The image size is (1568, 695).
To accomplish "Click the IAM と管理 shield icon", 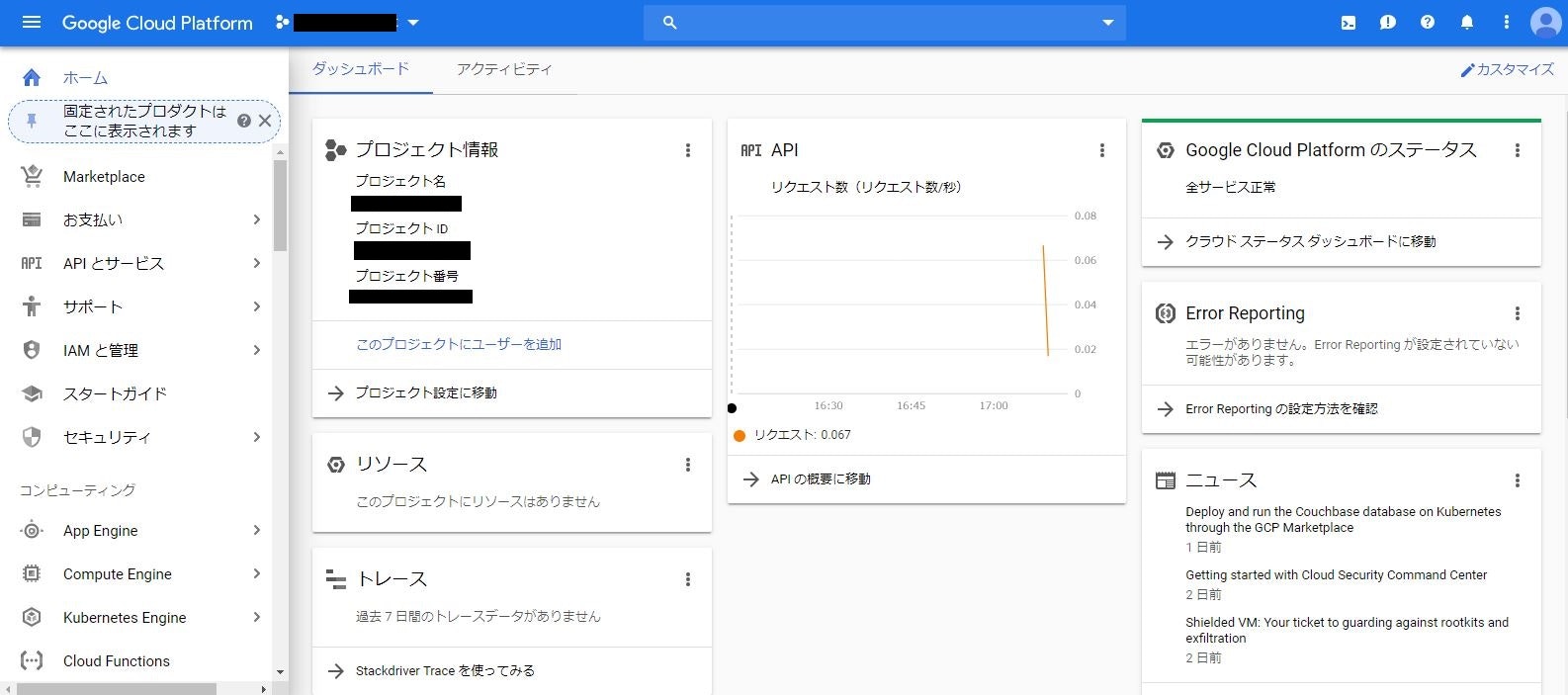I will 32,350.
